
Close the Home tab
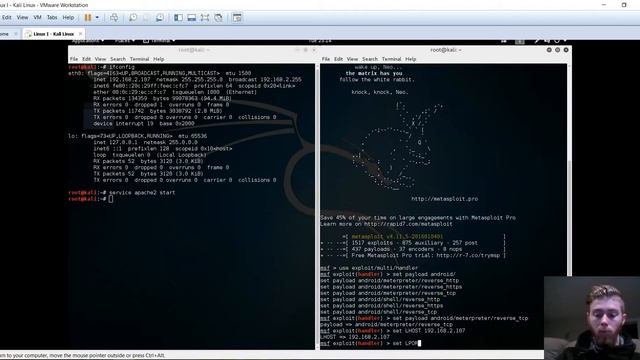16,34
